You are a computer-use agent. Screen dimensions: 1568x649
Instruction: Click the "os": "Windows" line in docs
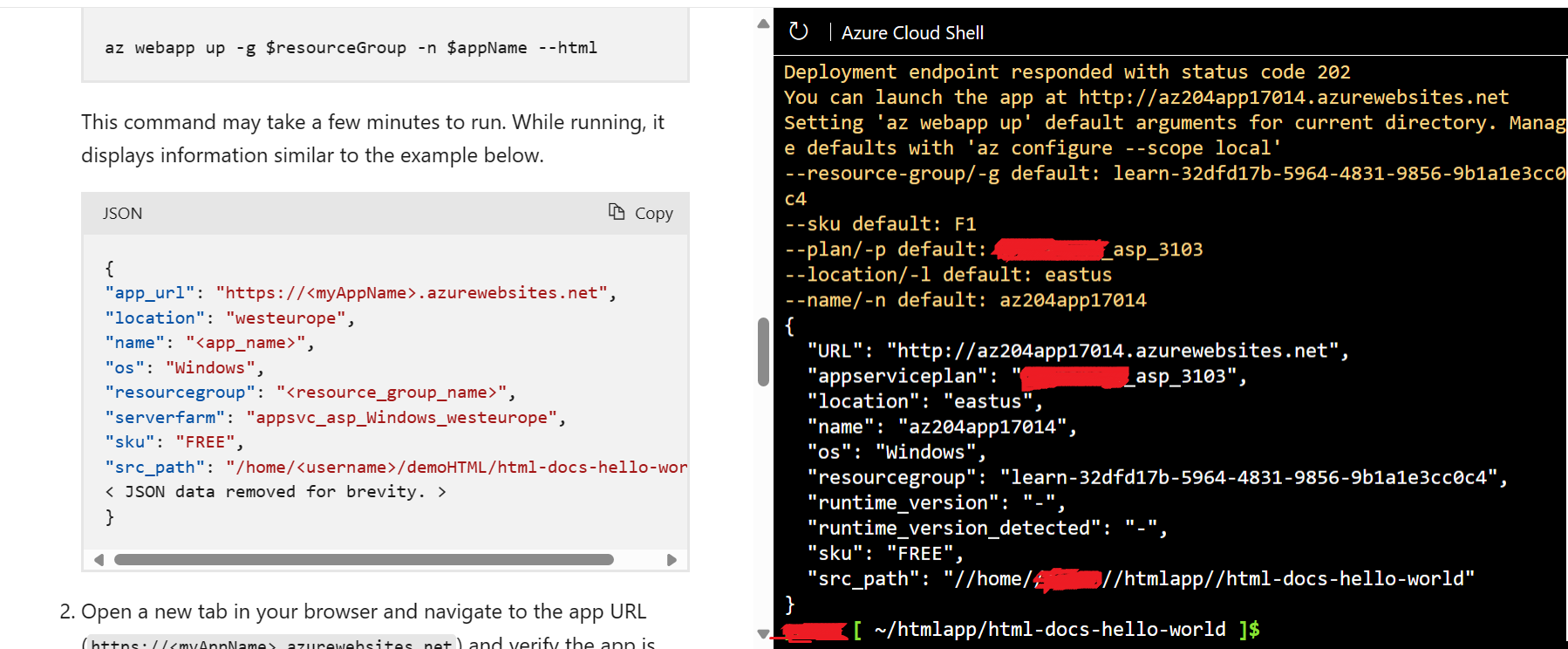pyautogui.click(x=184, y=368)
